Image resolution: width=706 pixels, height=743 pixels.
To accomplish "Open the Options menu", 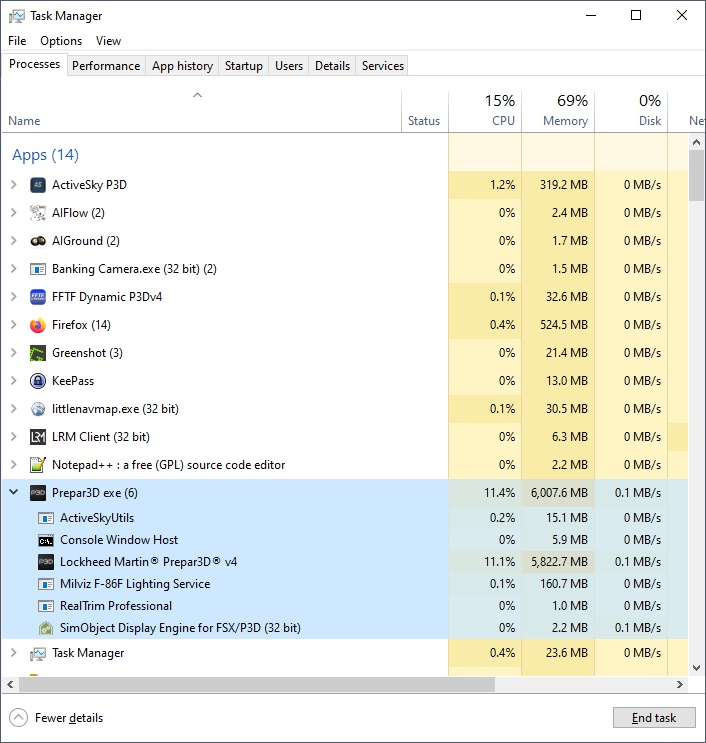I will [x=61, y=41].
